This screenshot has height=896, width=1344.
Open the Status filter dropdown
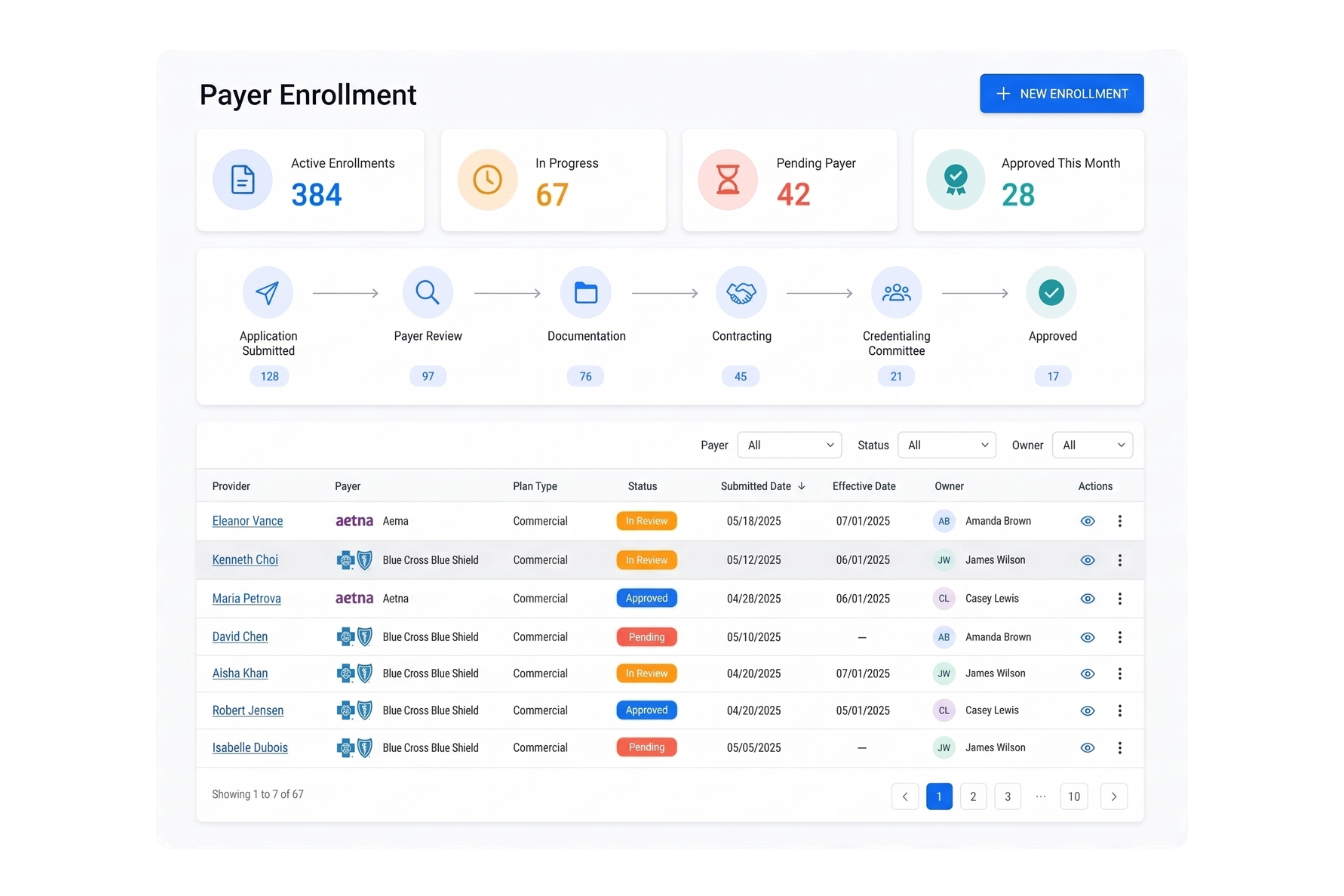947,445
